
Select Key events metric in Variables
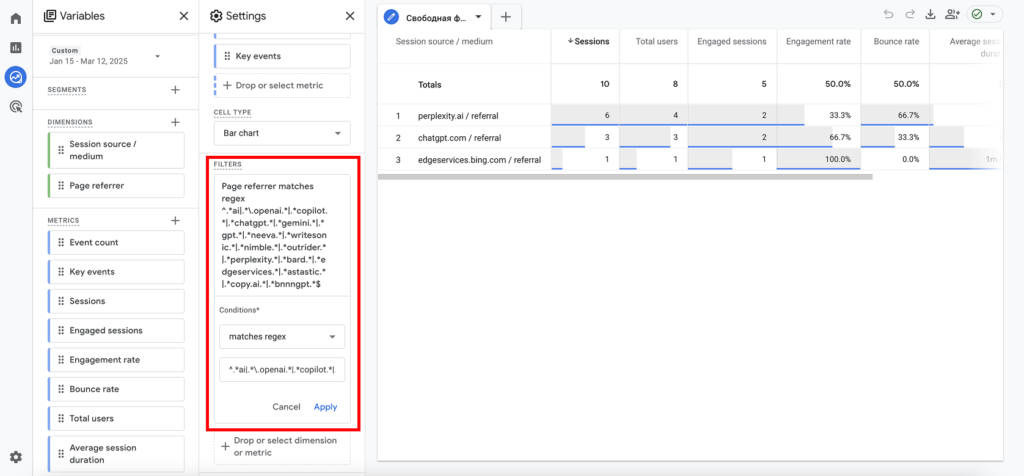116,272
